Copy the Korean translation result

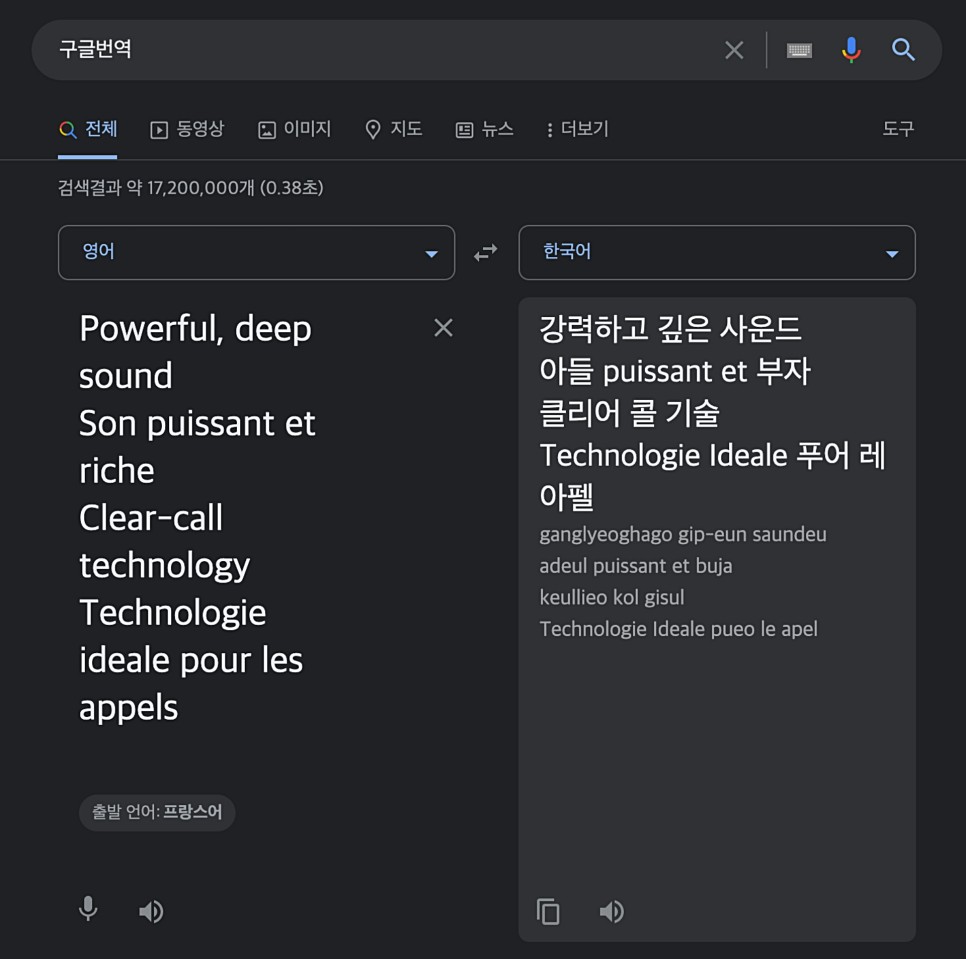(x=548, y=911)
